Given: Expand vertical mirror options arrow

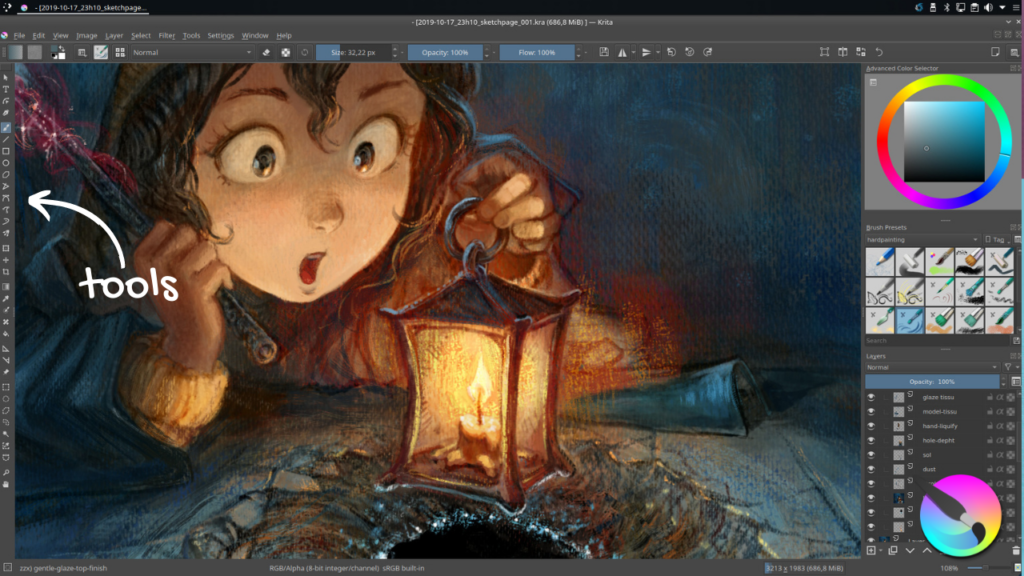Looking at the screenshot, I should 658,52.
